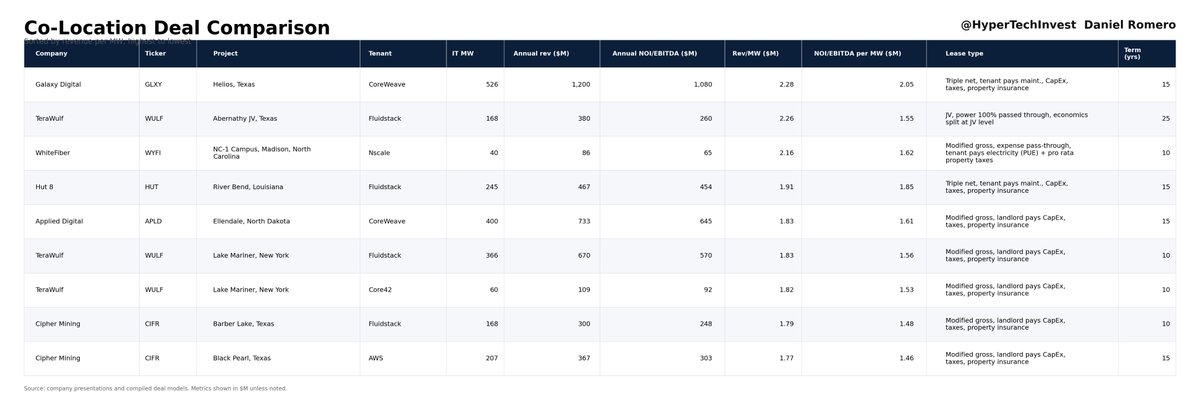Click the 300 annual revenue value
This screenshot has height=400, width=1200.
click(x=584, y=324)
